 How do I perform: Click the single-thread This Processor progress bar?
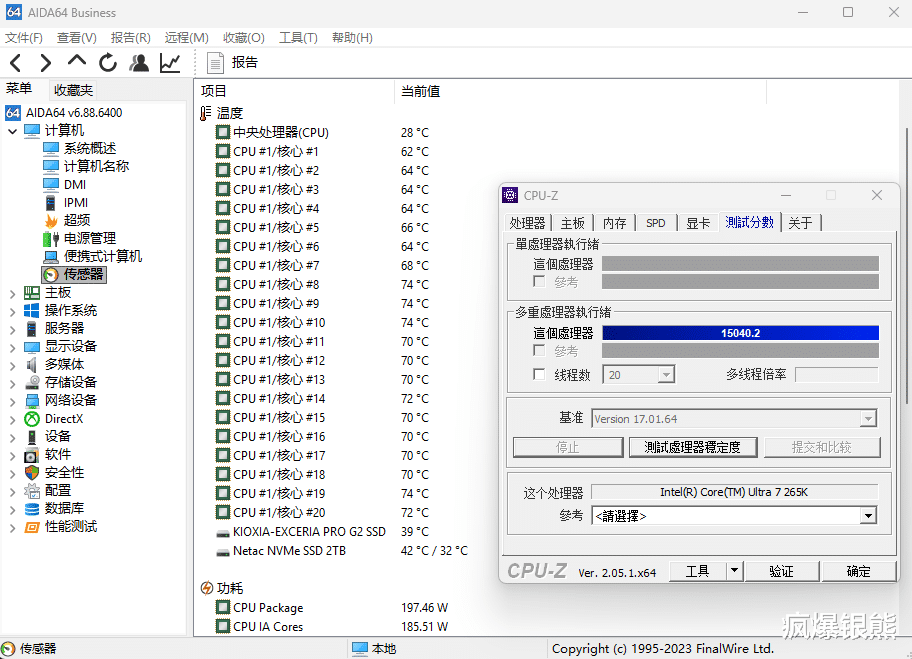740,264
